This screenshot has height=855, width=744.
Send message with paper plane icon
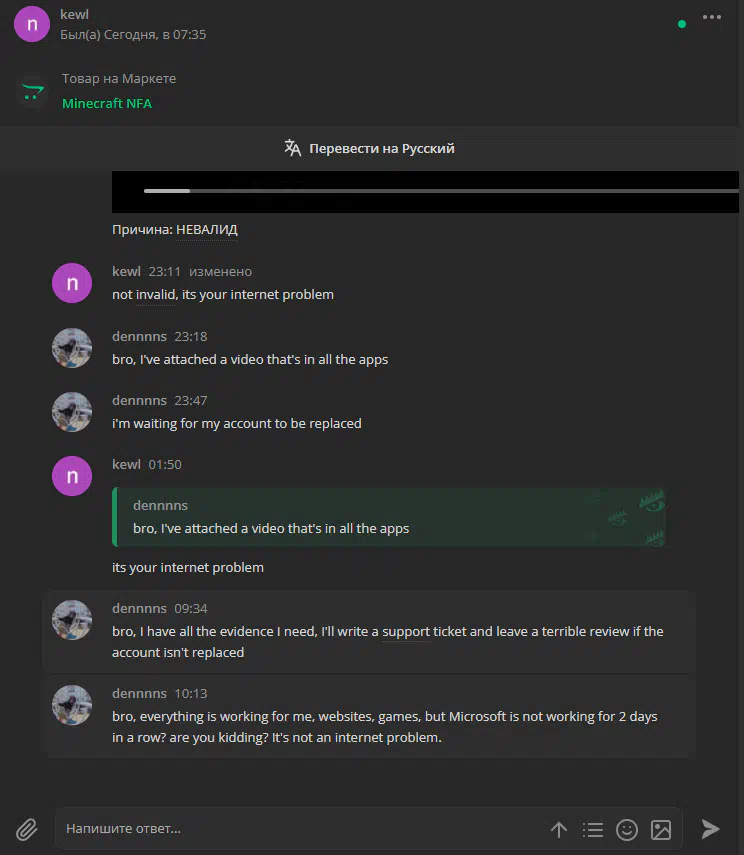pos(710,829)
